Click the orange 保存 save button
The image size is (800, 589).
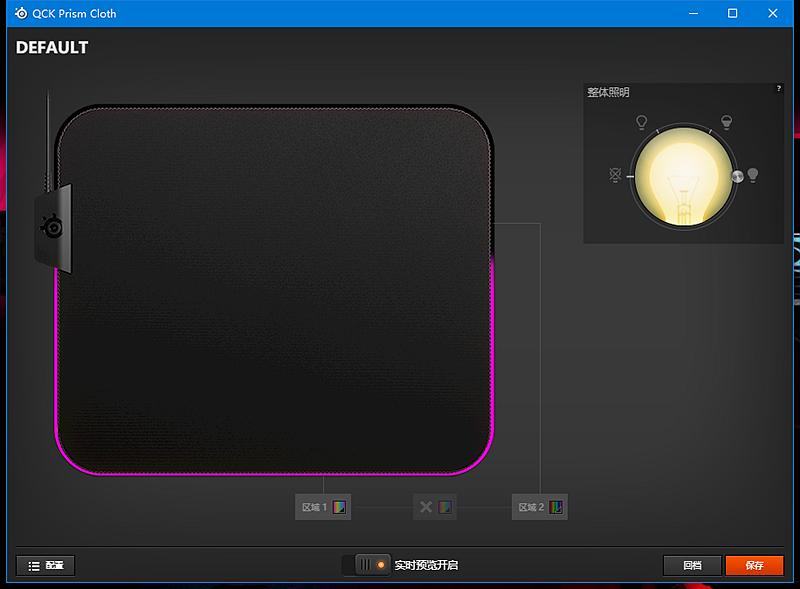pos(754,566)
